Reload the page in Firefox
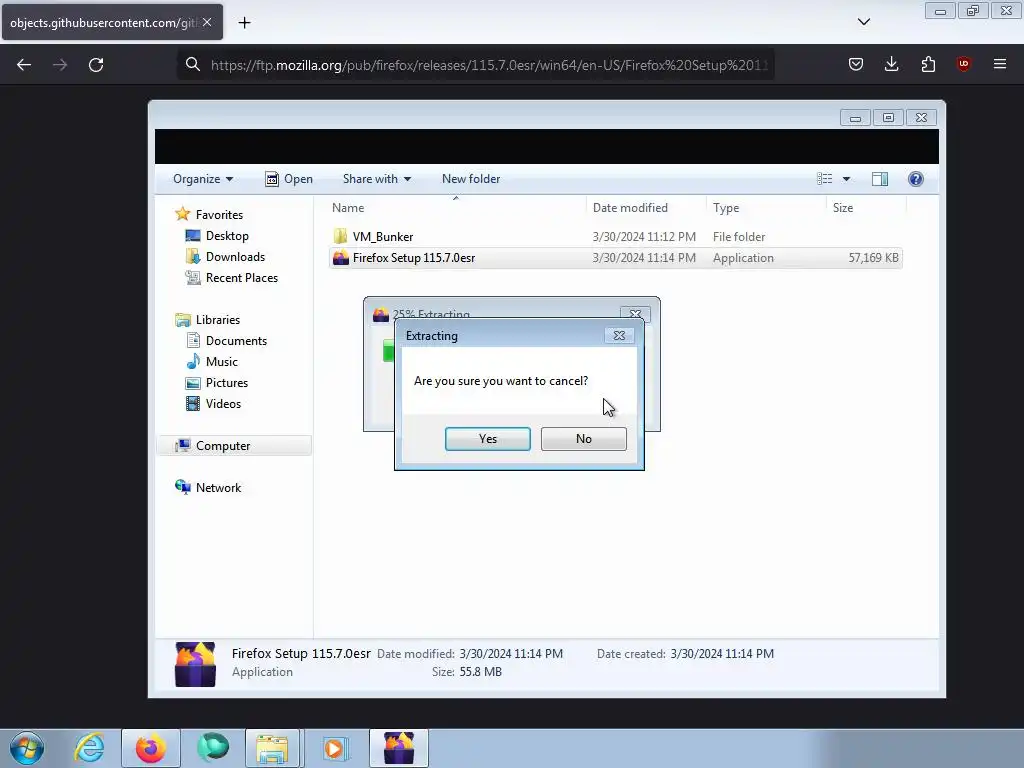This screenshot has height=768, width=1024. pos(96,65)
